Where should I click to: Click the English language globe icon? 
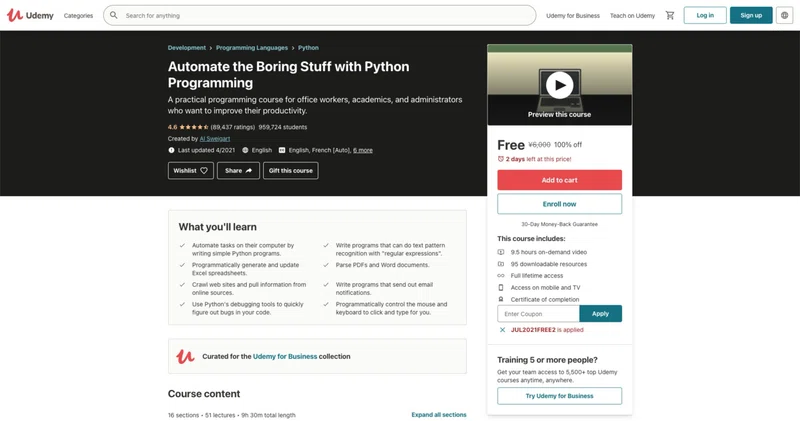click(245, 150)
